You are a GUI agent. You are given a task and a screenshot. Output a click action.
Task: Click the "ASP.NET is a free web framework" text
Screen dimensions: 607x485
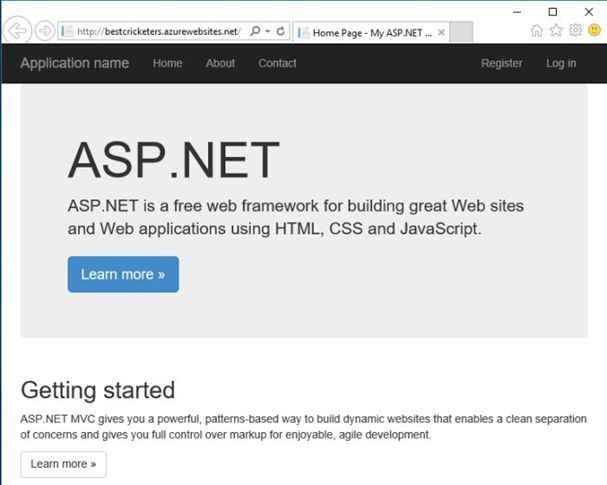coord(296,217)
